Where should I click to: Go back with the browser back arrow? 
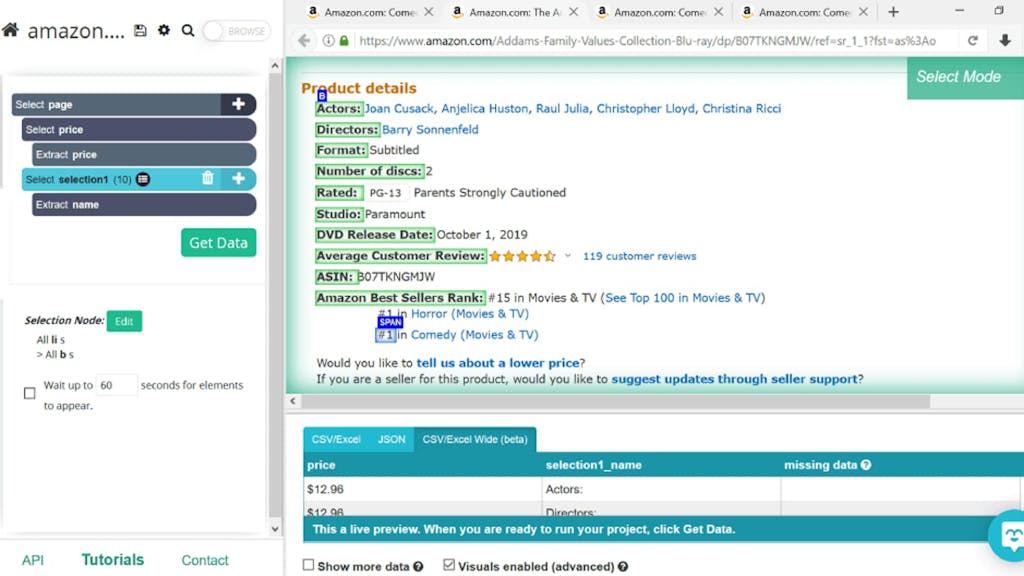[x=304, y=40]
